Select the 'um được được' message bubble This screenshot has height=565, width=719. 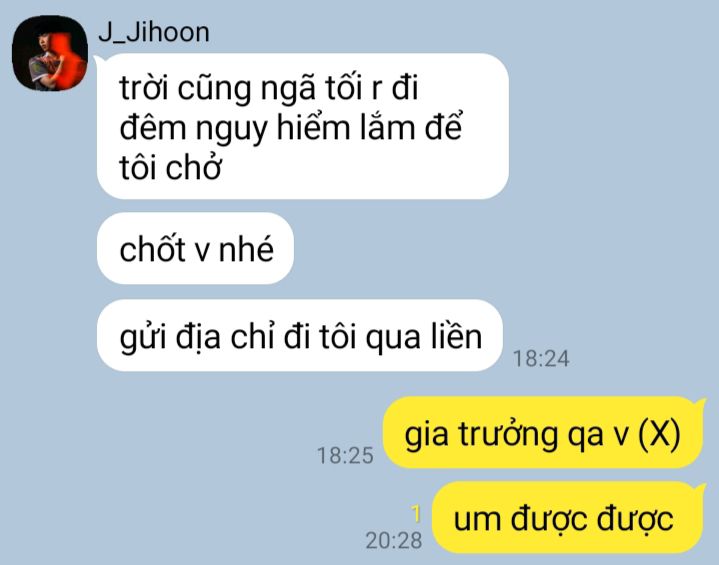[x=568, y=518]
